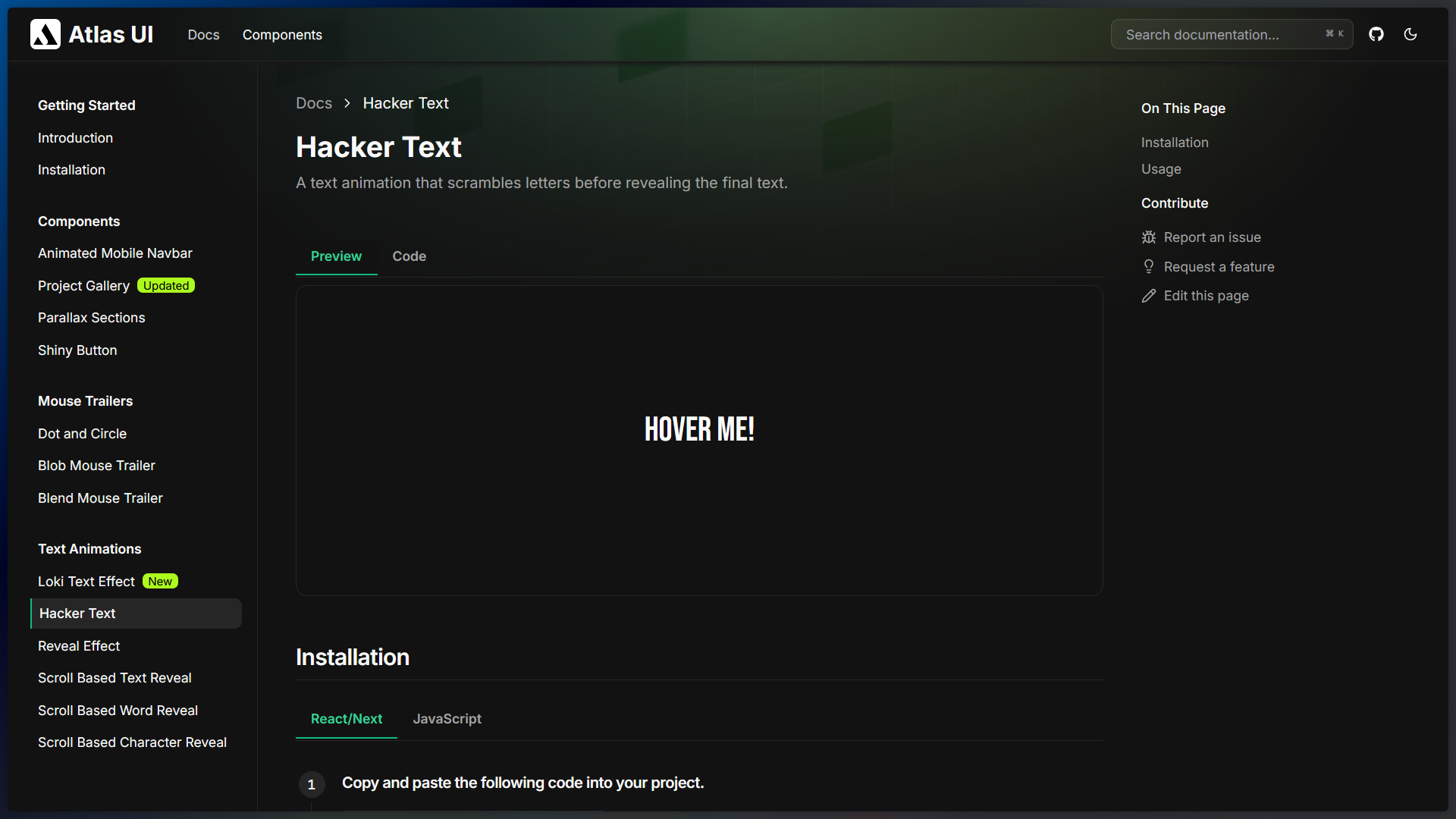Click the pencil icon beside Edit this page
This screenshot has height=819, width=1456.
(1149, 296)
